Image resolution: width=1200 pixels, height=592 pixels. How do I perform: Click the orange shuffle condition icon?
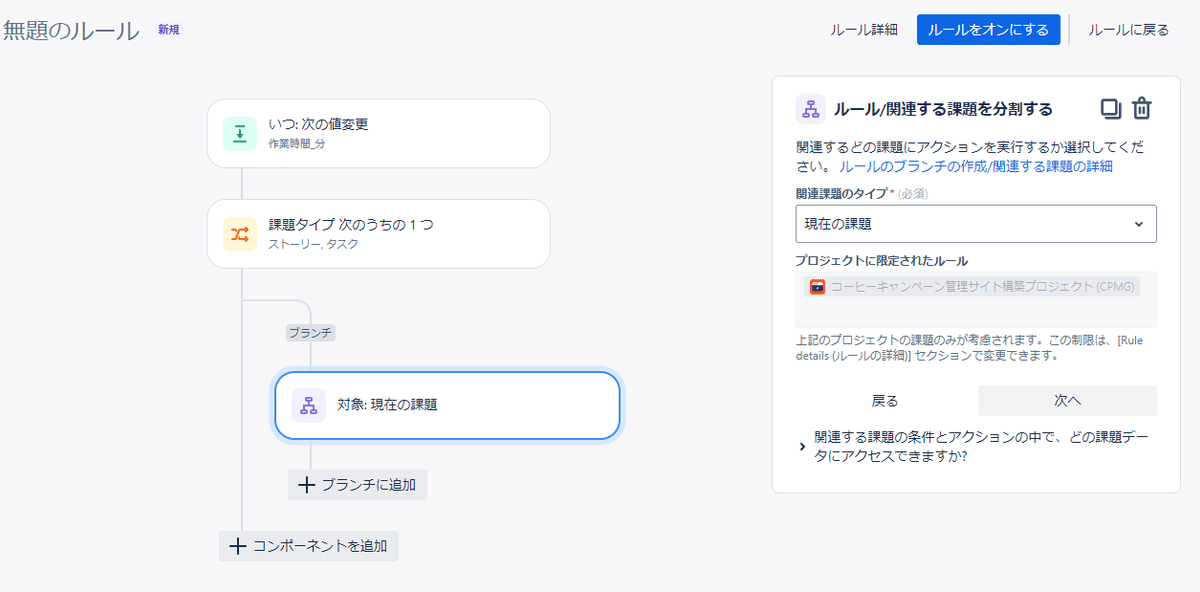tap(239, 234)
